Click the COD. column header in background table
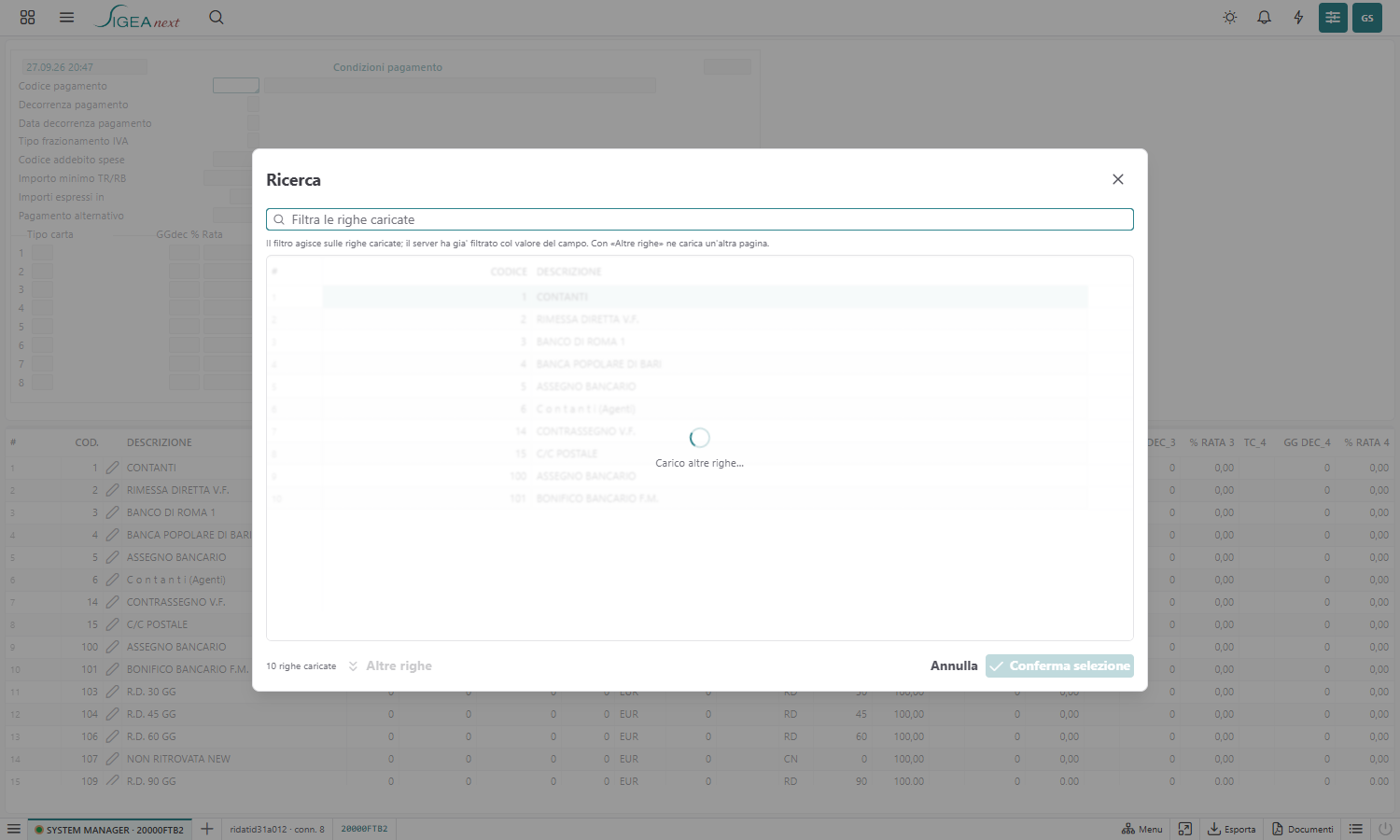Image resolution: width=1400 pixels, height=840 pixels. pos(87,442)
